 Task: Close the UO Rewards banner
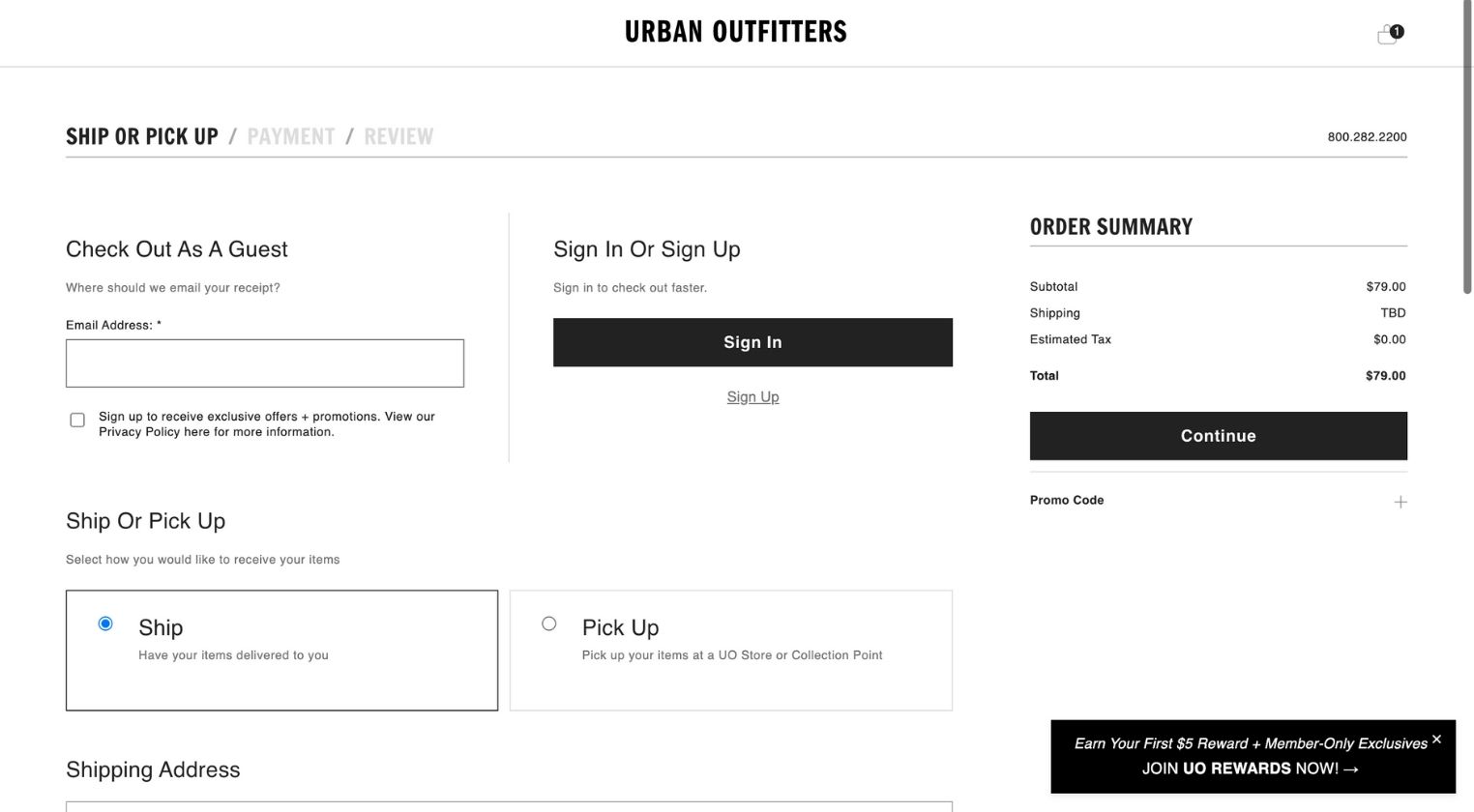1436,739
